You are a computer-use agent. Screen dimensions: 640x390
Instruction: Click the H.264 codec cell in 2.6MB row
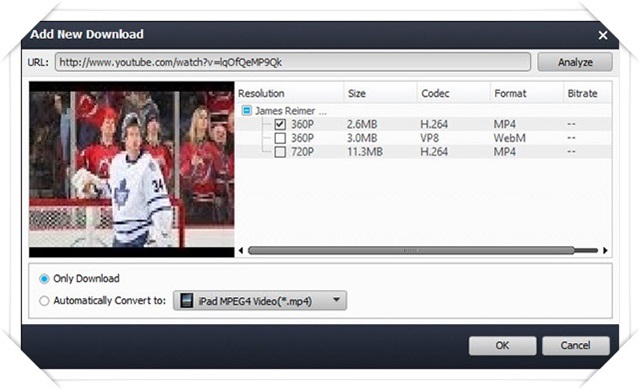tap(434, 124)
